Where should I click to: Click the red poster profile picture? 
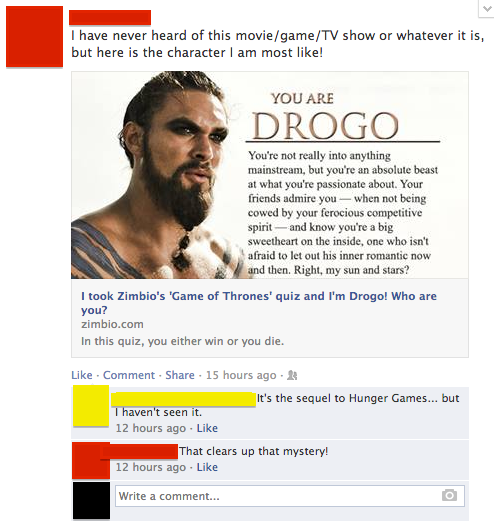(x=34, y=36)
